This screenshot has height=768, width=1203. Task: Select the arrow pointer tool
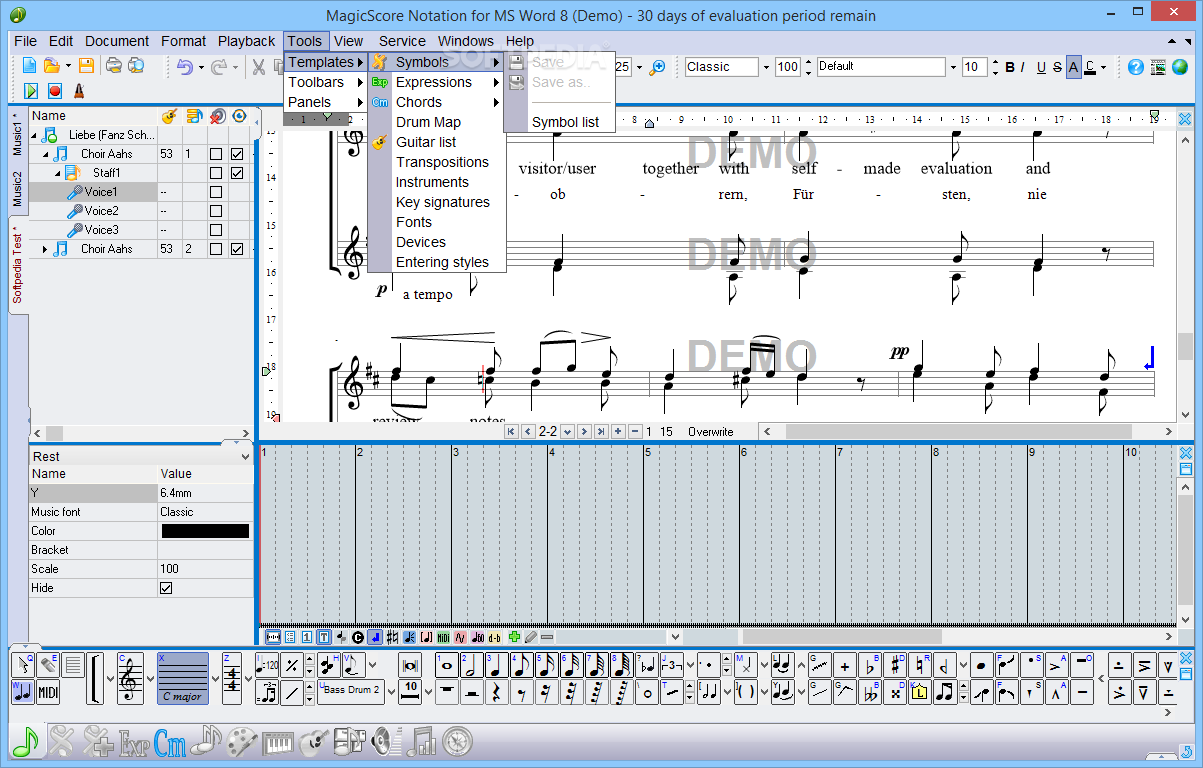[x=22, y=665]
